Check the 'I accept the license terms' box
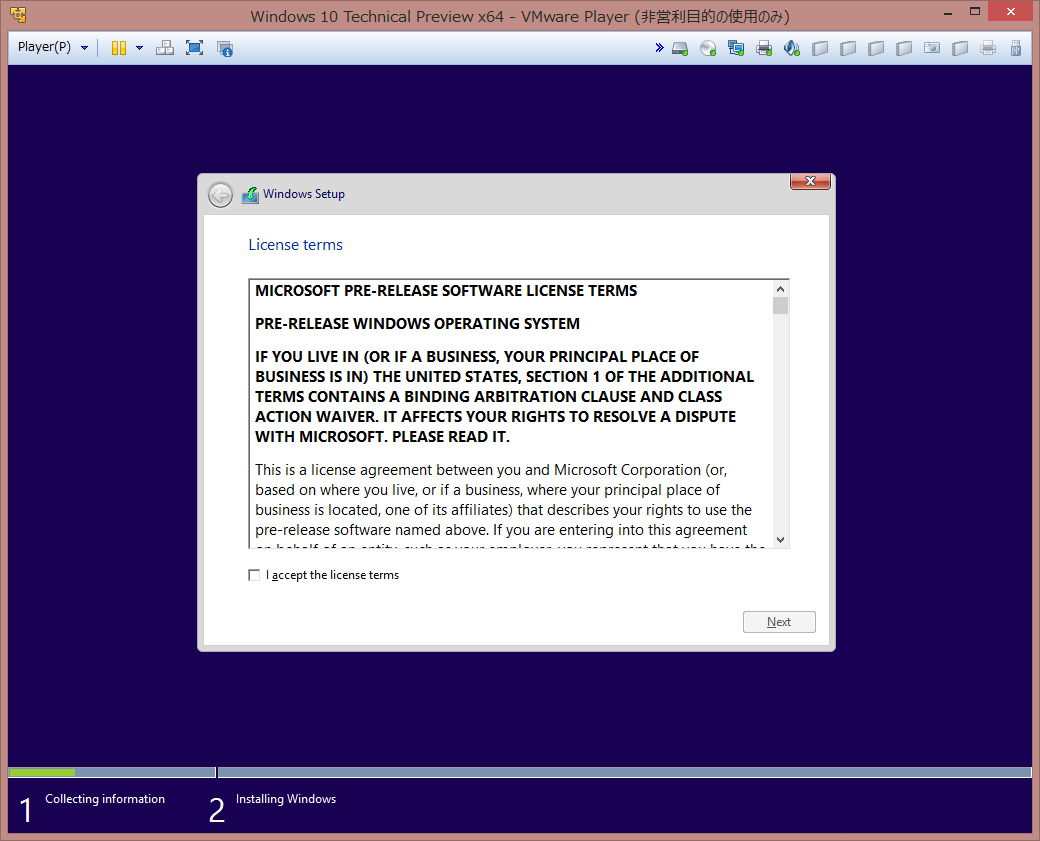The height and width of the screenshot is (841, 1040). pyautogui.click(x=254, y=575)
